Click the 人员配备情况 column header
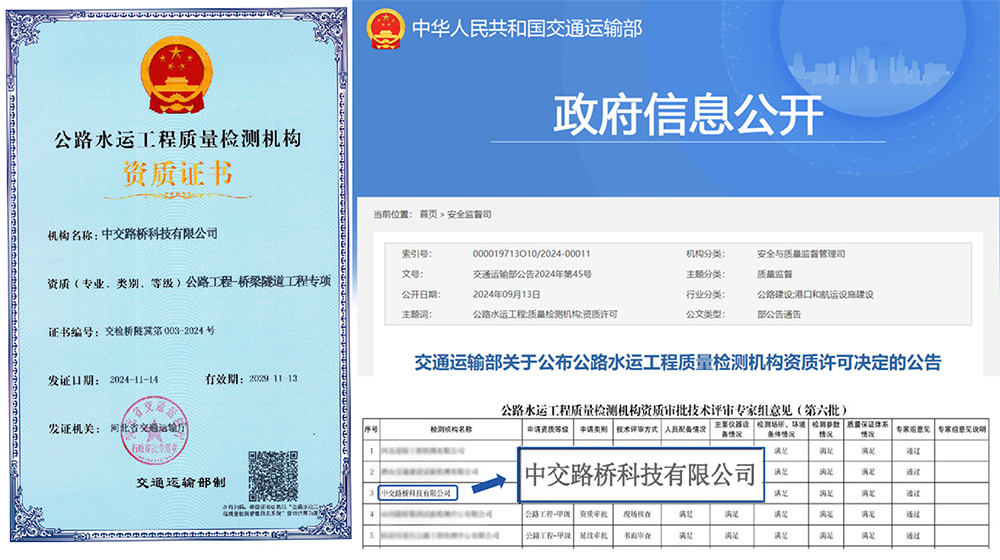This screenshot has height=560, width=1000. point(686,429)
